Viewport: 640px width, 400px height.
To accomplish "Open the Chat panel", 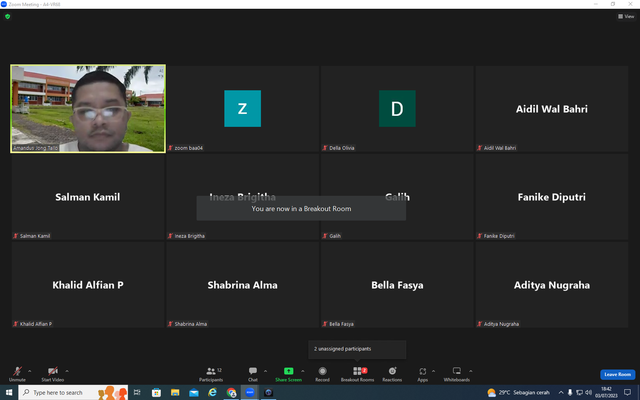I will 253,374.
